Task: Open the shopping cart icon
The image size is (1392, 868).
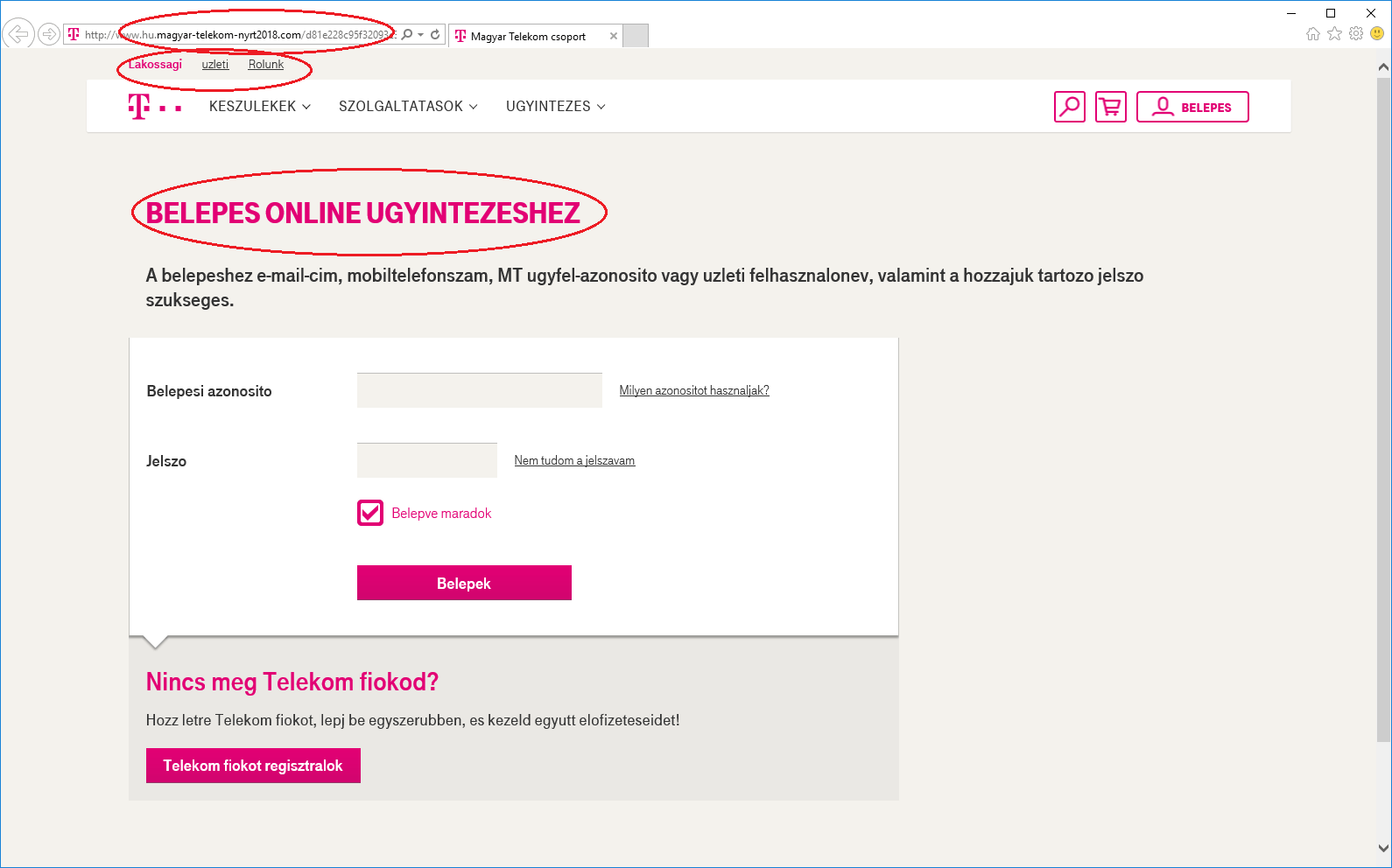Action: (1111, 107)
